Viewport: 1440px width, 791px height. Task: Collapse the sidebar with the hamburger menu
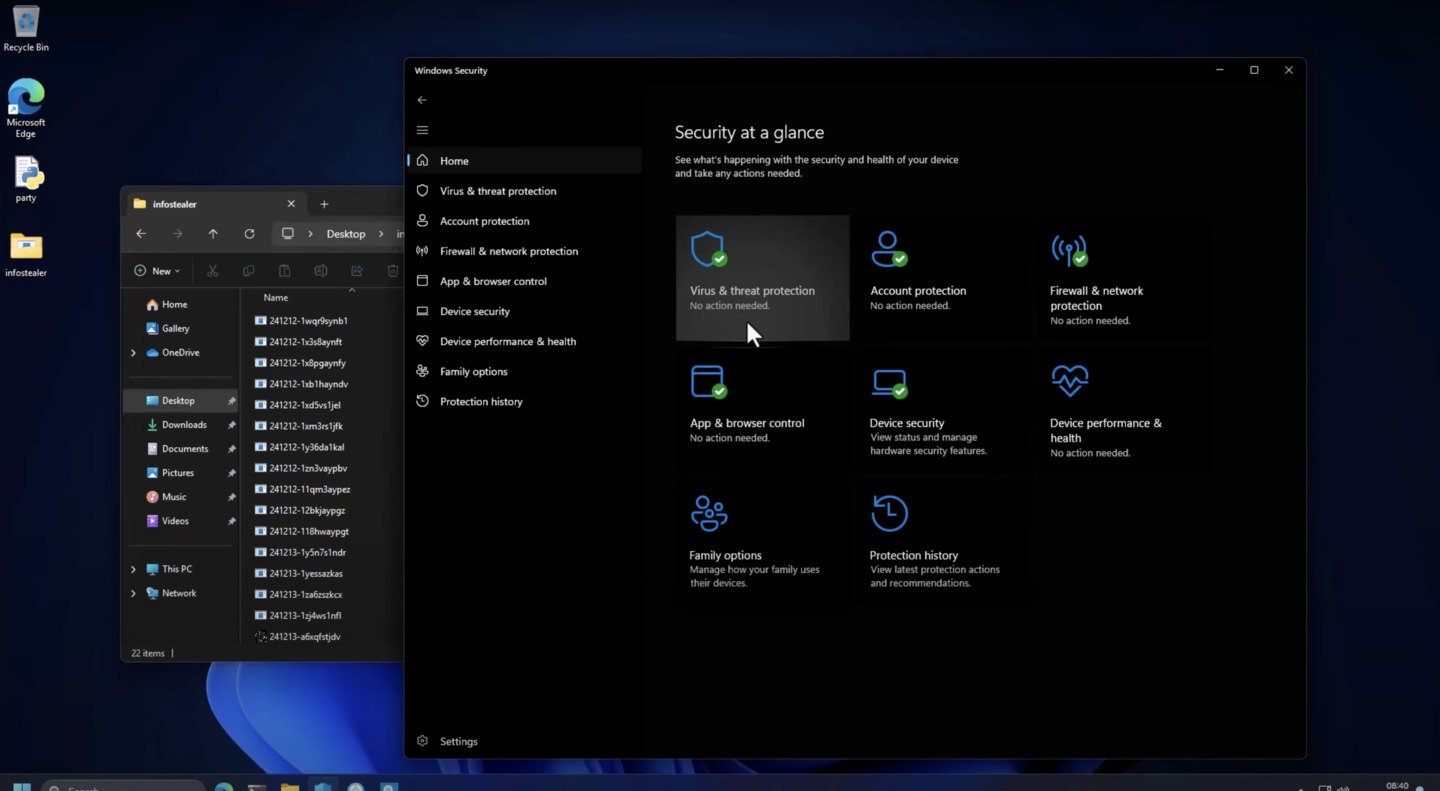(x=422, y=130)
